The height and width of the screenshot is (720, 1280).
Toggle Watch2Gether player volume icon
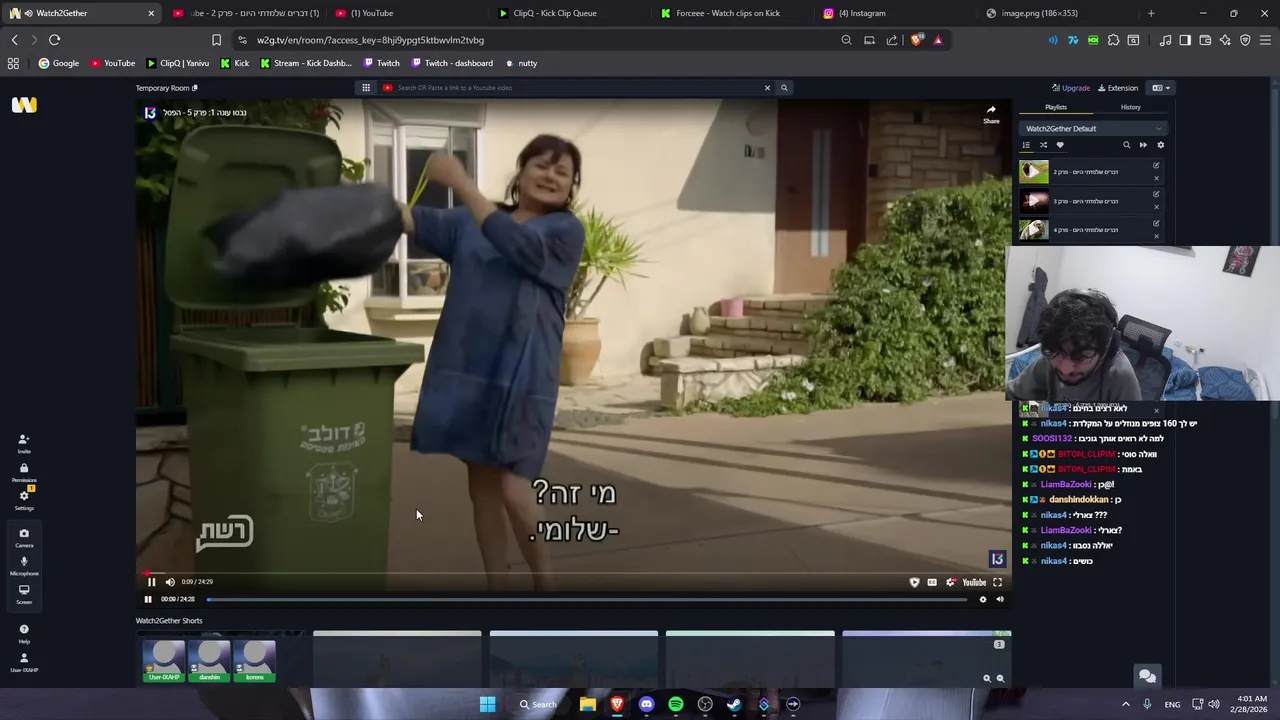pos(1000,599)
